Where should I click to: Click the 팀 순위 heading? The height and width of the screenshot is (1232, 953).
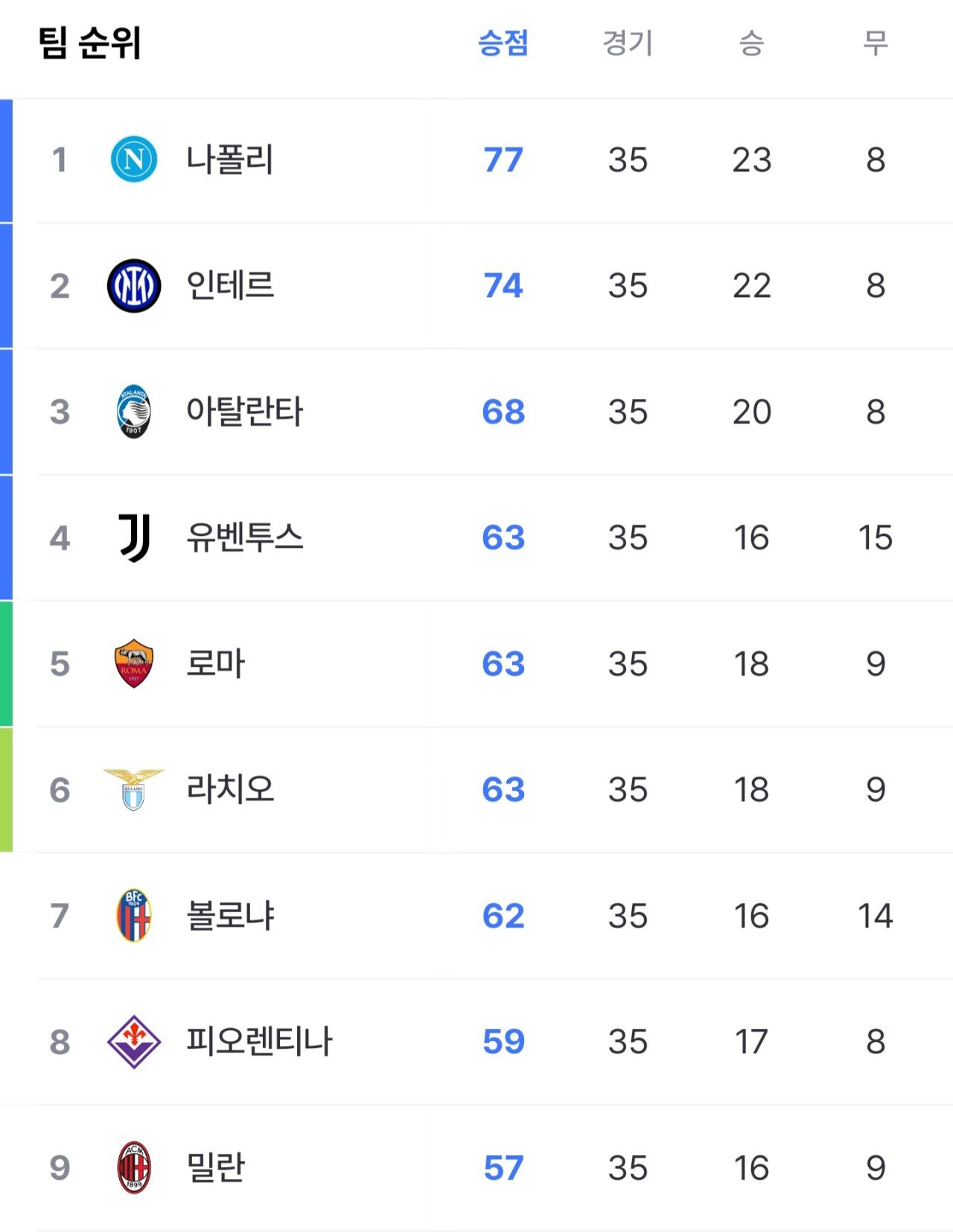[x=90, y=43]
